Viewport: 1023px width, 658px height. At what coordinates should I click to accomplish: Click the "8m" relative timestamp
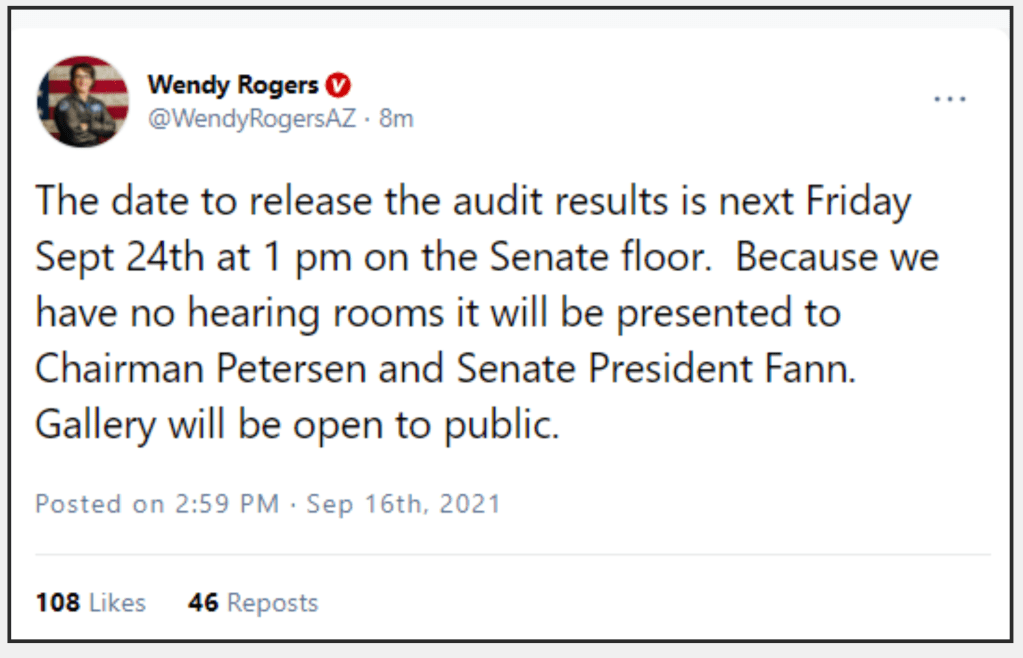pos(396,119)
